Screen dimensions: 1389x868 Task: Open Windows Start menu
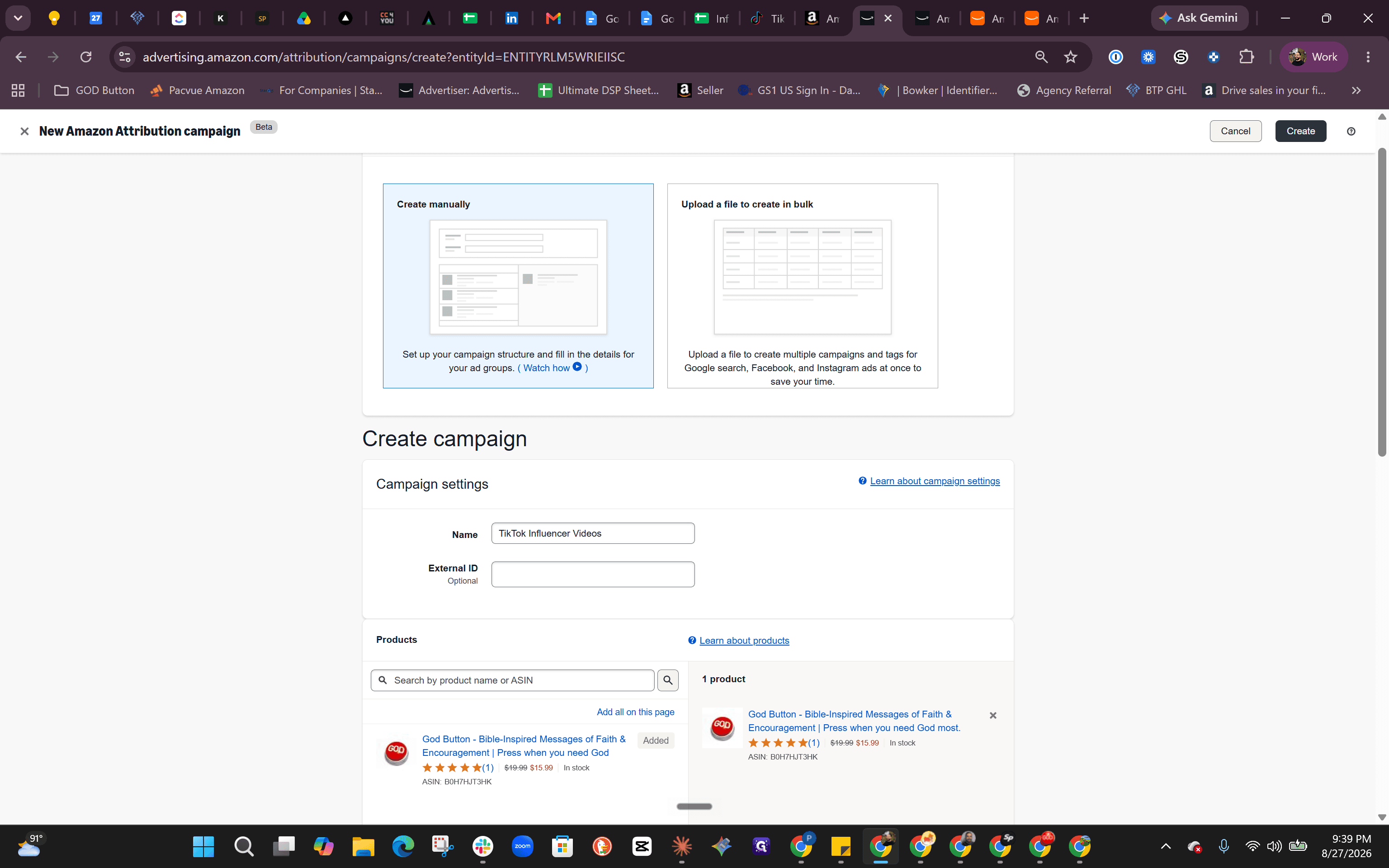point(203,846)
